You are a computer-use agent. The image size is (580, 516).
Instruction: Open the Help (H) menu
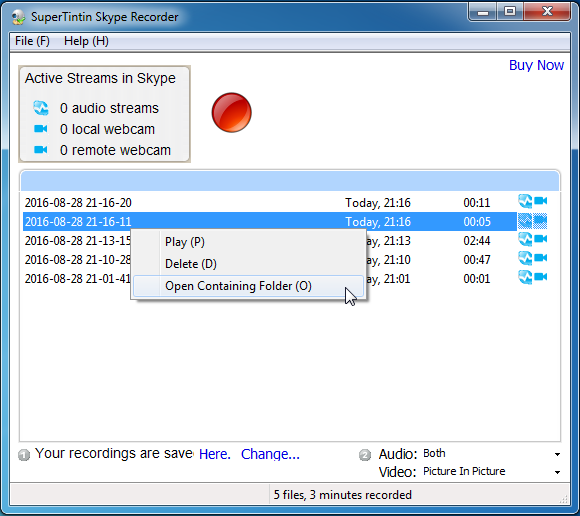(86, 41)
